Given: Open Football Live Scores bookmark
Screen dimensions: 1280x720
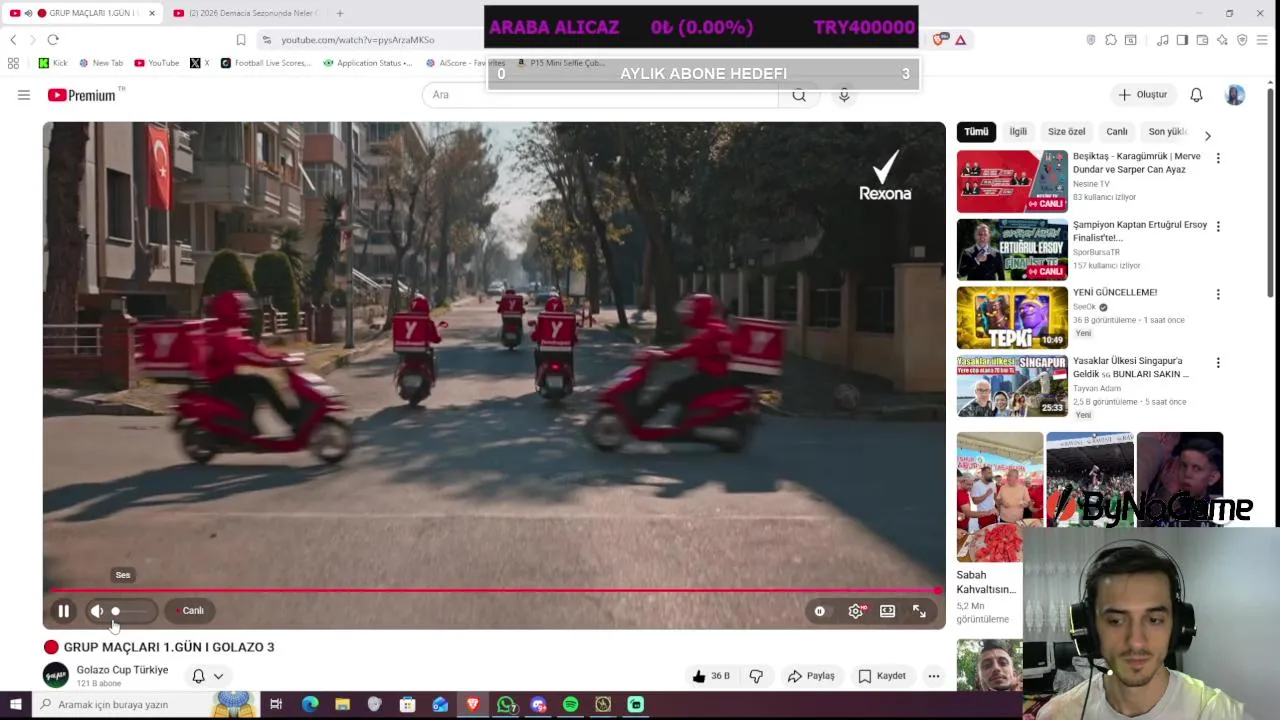Looking at the screenshot, I should [266, 63].
